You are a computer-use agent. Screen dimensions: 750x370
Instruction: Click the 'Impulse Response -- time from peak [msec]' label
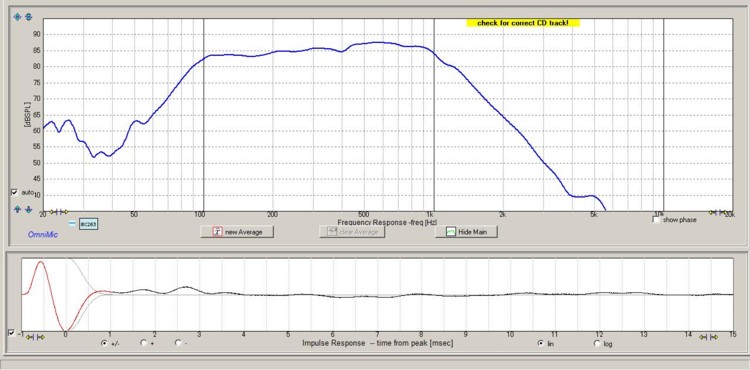[377, 343]
